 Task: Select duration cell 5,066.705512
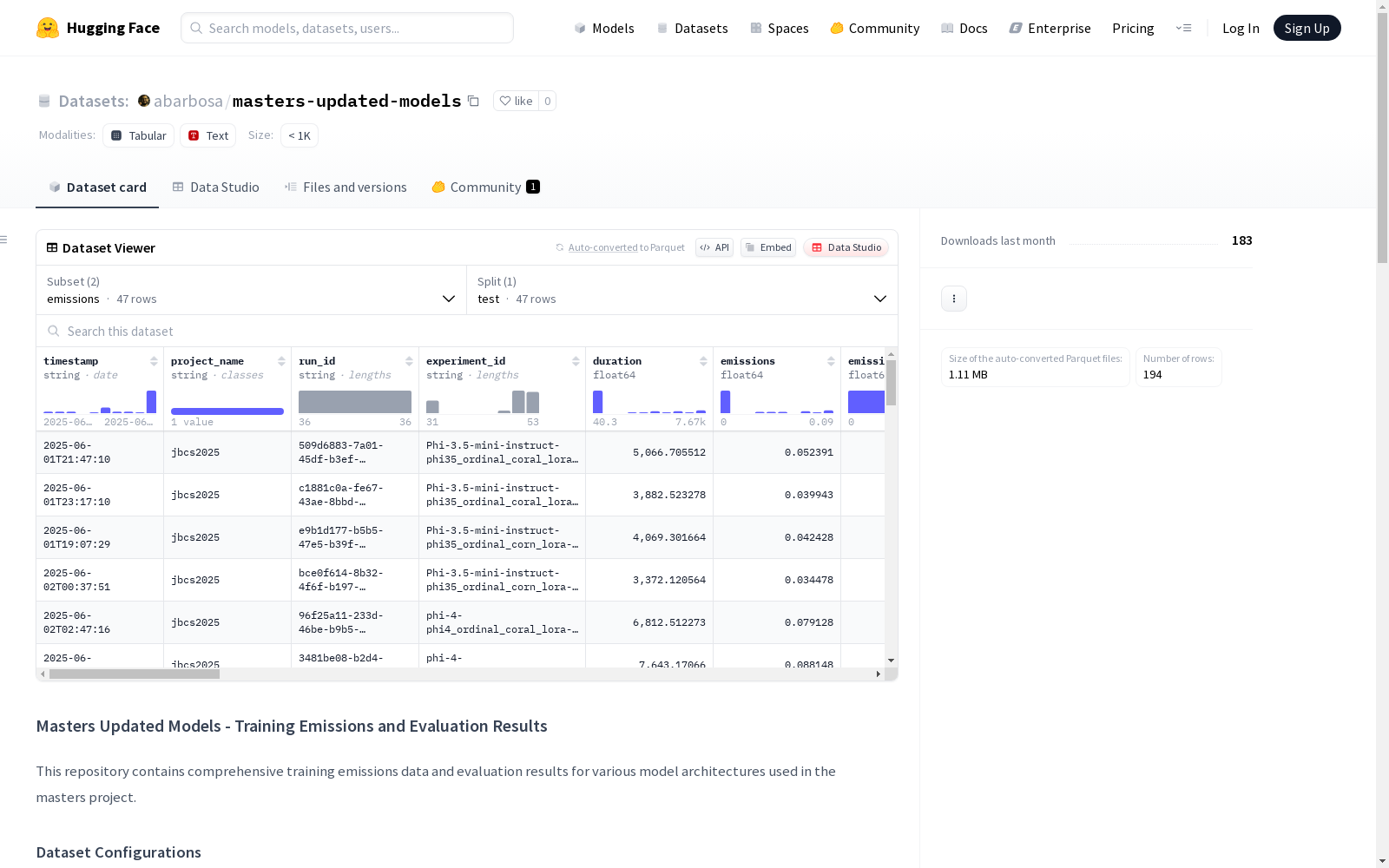coord(649,452)
